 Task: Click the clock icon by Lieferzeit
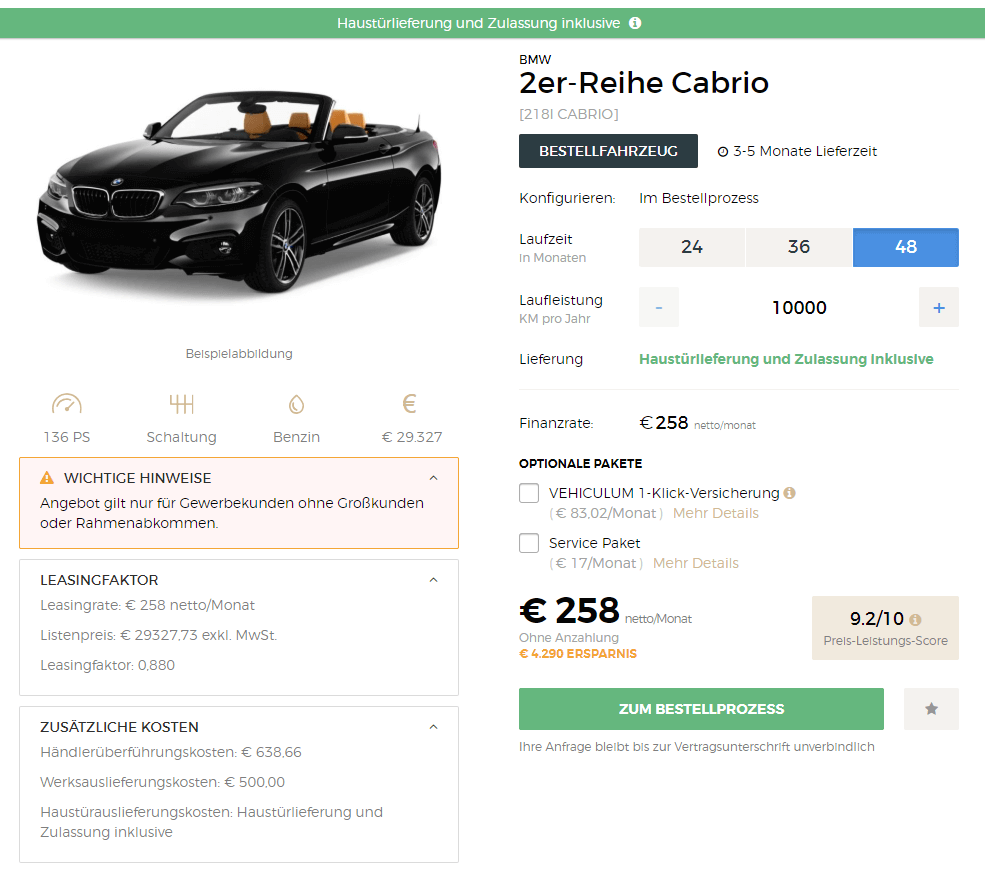pyautogui.click(x=723, y=152)
